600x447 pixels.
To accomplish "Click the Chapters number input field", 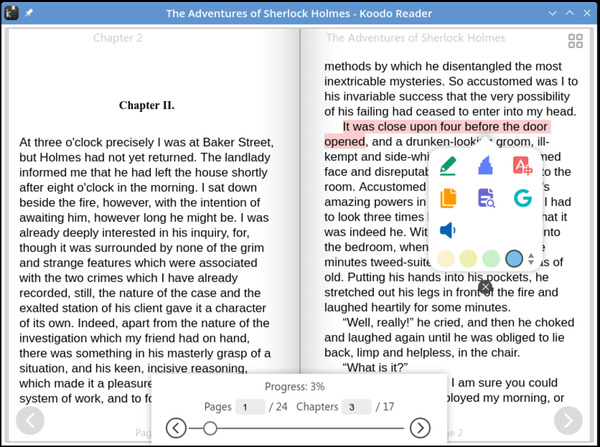I will 356,406.
